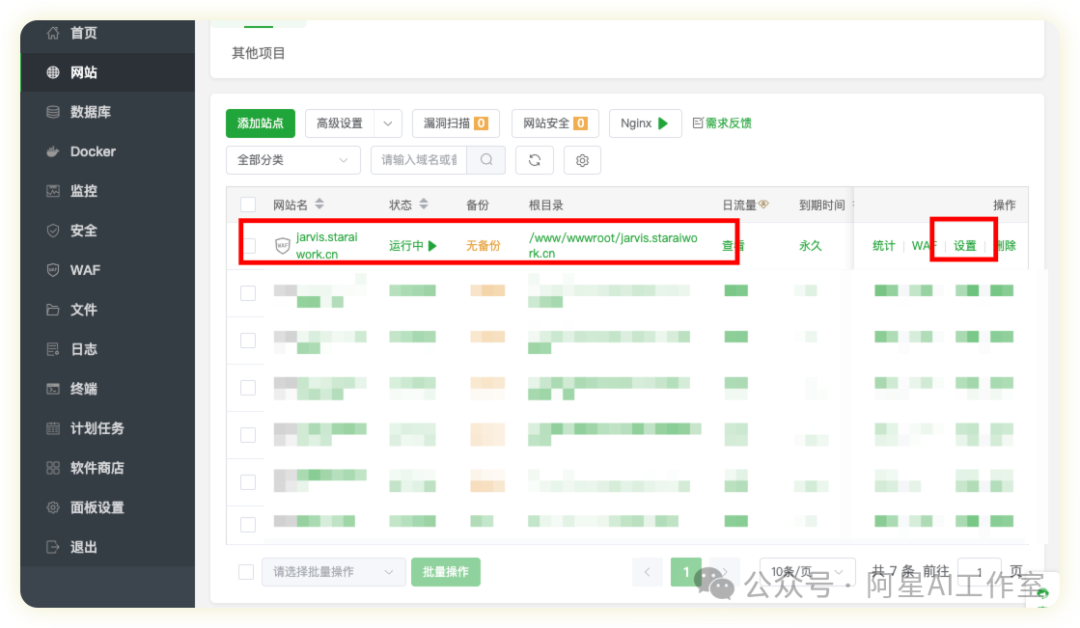The image size is (1080, 628).
Task: Focus the domain search input field
Action: [419, 160]
